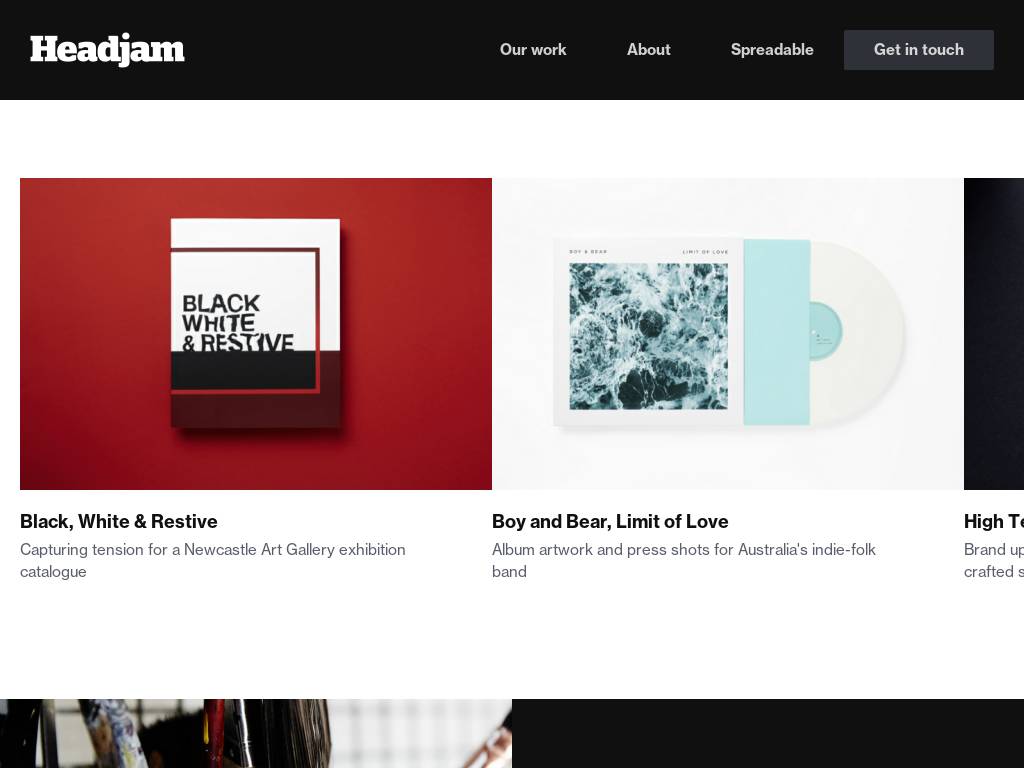Open the paint brushes photo at the bottom

pyautogui.click(x=256, y=733)
